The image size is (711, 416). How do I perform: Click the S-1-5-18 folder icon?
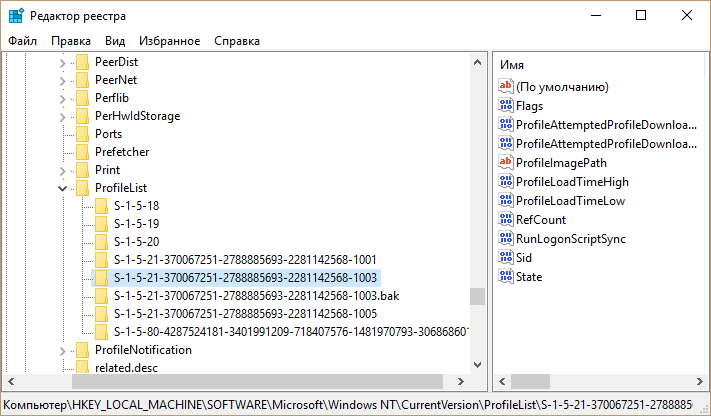click(x=102, y=206)
